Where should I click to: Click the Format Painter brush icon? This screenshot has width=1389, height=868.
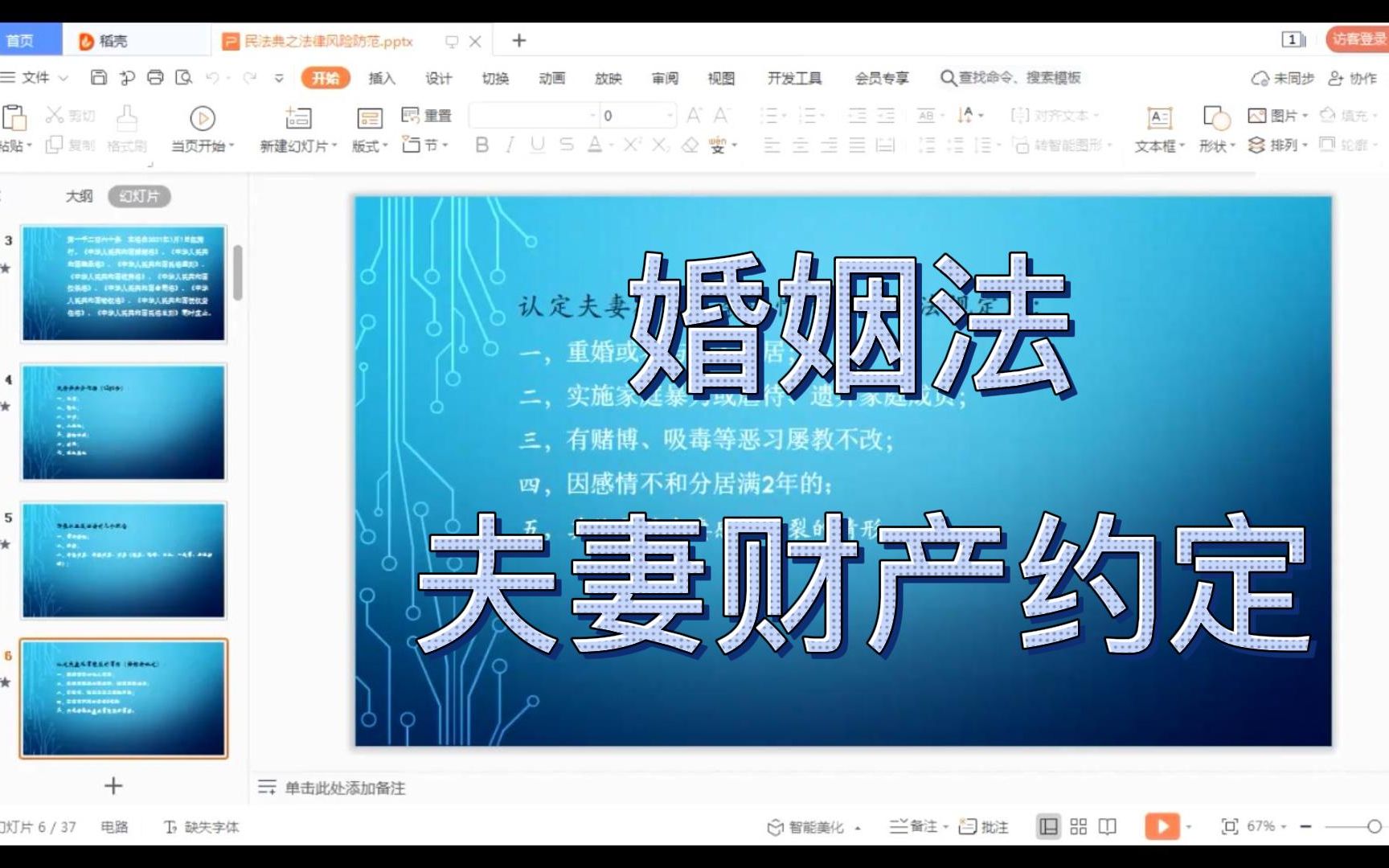coord(126,118)
